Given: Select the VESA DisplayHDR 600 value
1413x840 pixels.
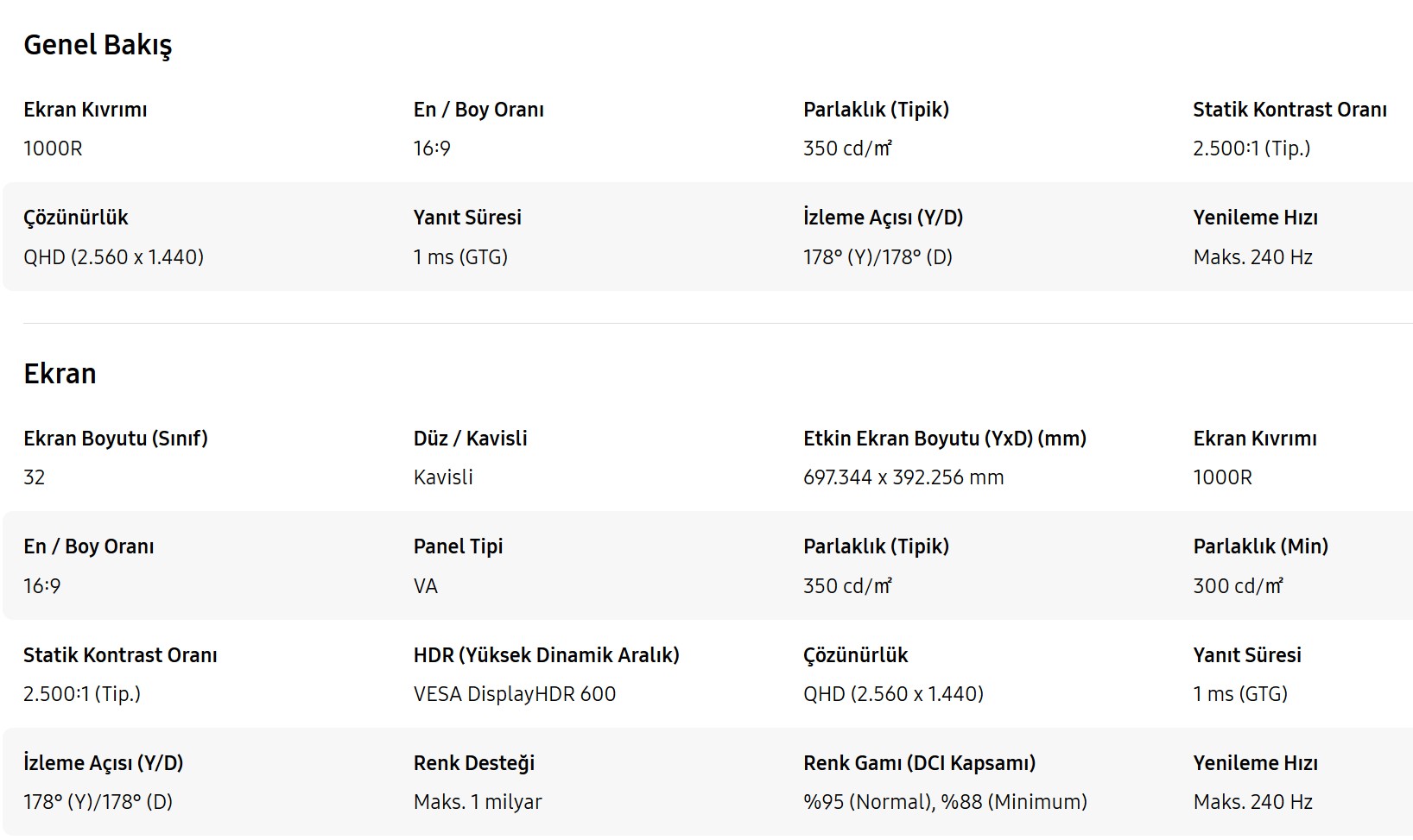Looking at the screenshot, I should pyautogui.click(x=515, y=694).
